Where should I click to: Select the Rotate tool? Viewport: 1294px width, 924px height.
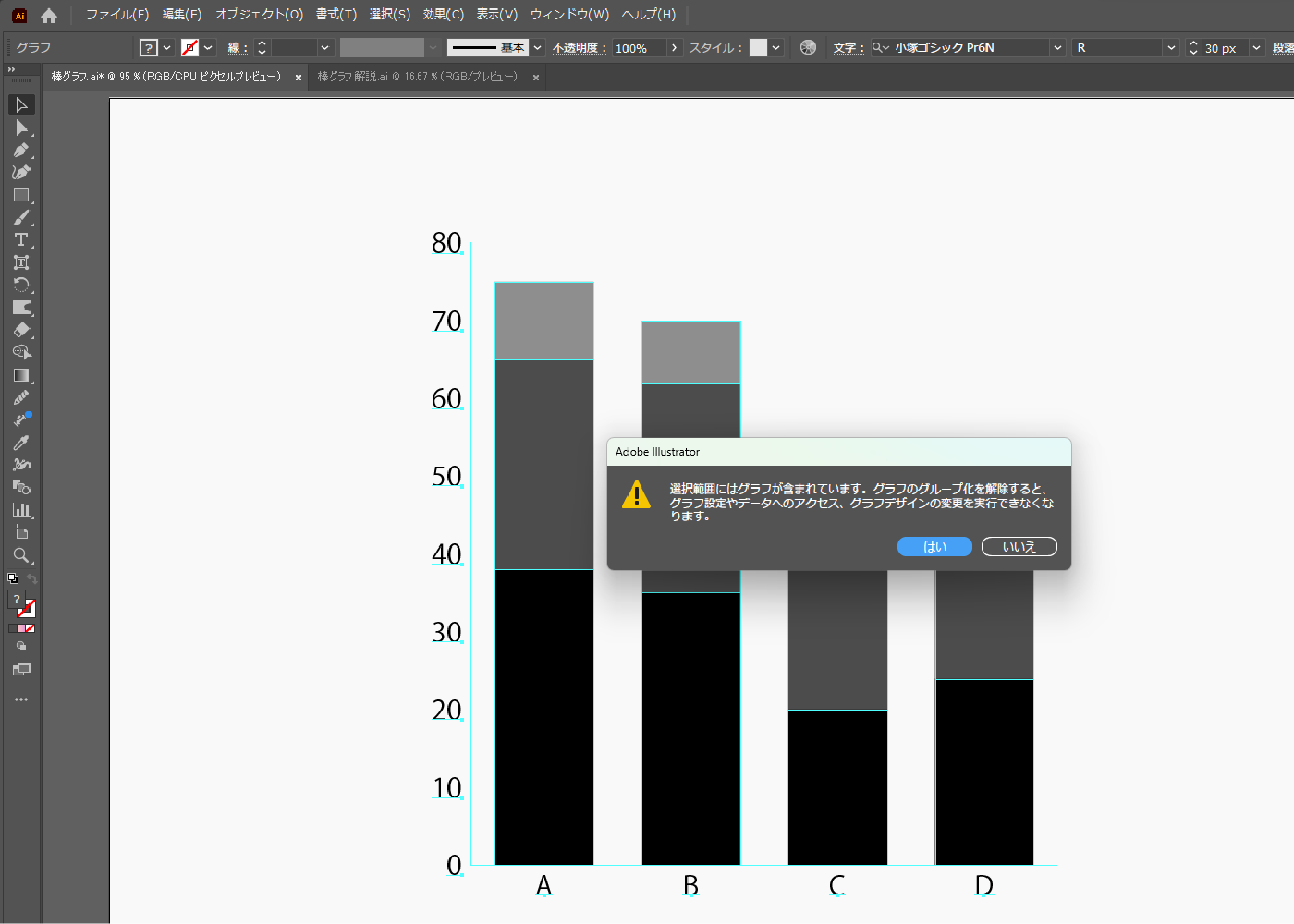[x=21, y=285]
